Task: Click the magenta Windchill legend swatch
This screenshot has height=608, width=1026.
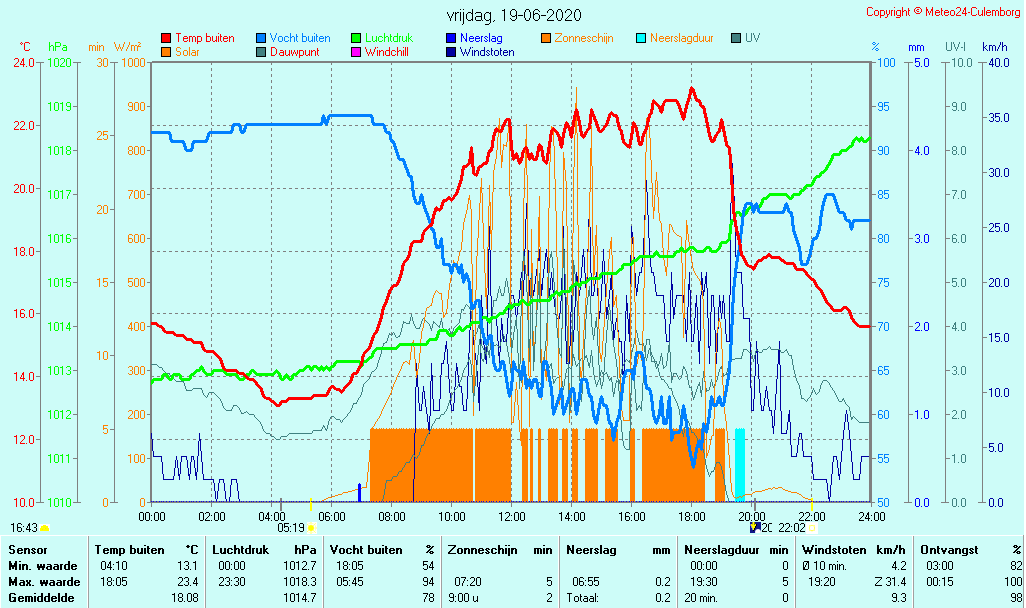Action: pyautogui.click(x=356, y=51)
